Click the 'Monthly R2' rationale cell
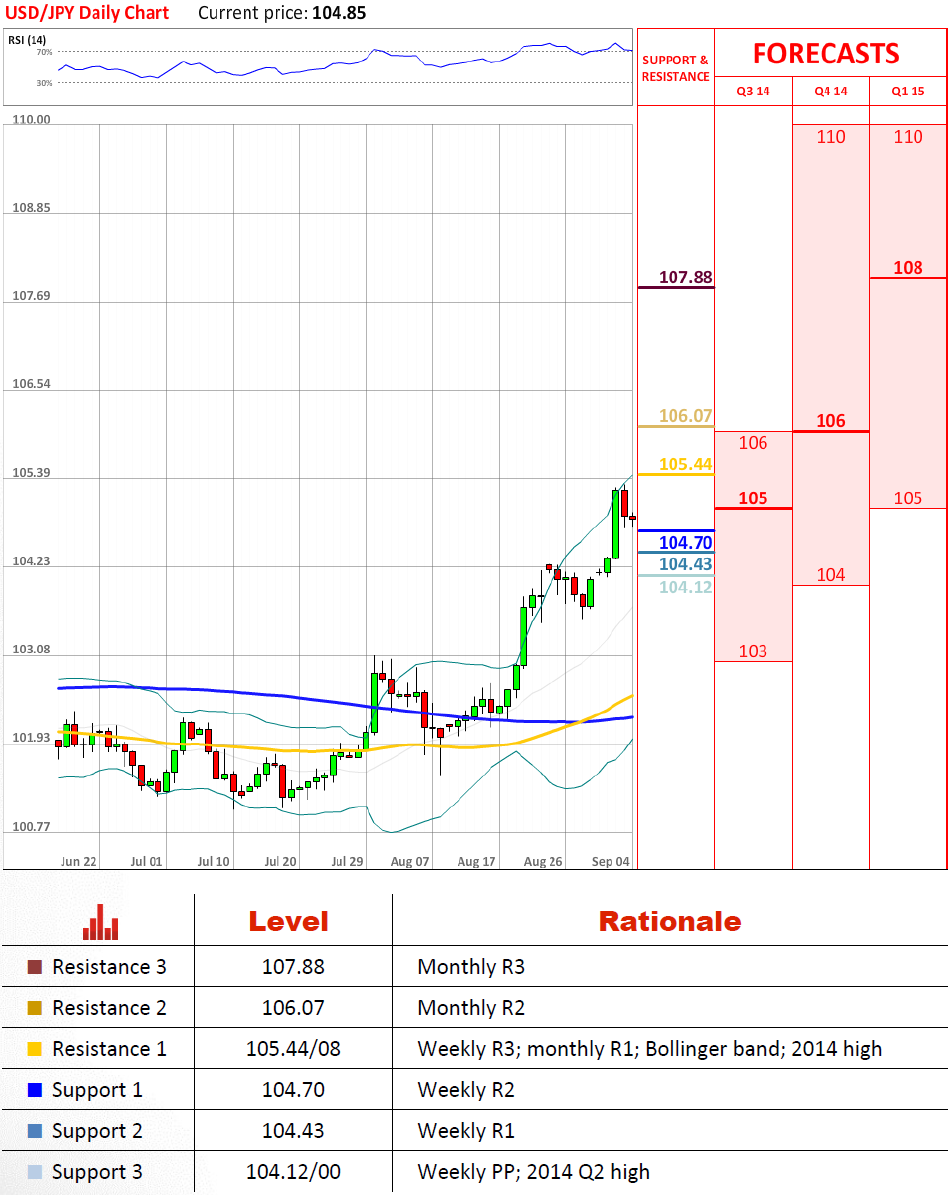 471,1008
